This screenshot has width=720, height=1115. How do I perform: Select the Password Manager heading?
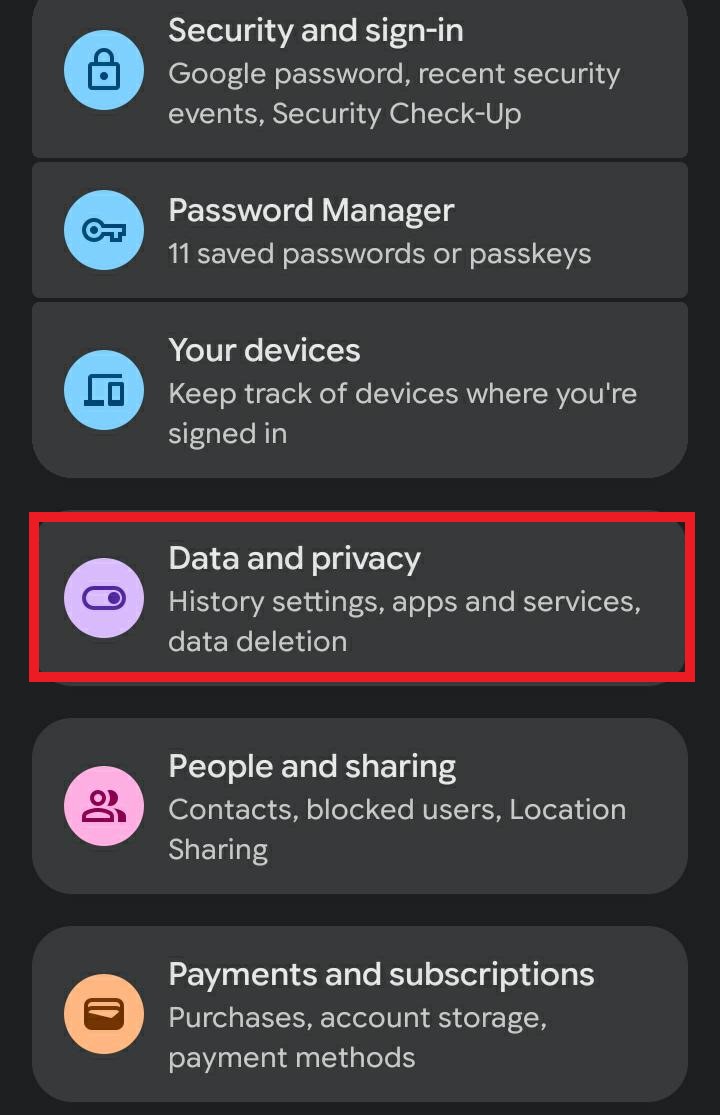tap(311, 210)
